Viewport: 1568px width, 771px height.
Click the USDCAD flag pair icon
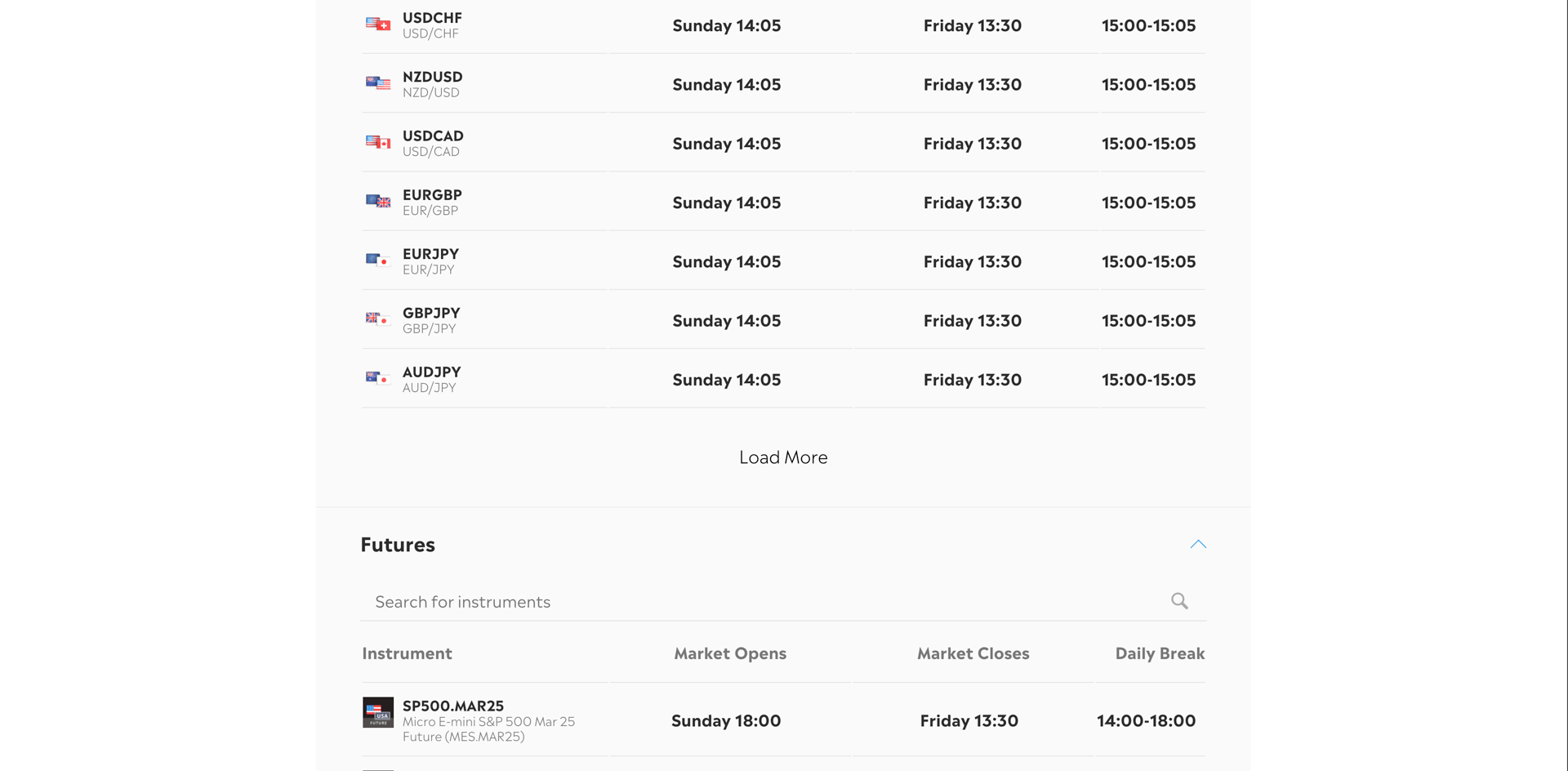(x=378, y=142)
